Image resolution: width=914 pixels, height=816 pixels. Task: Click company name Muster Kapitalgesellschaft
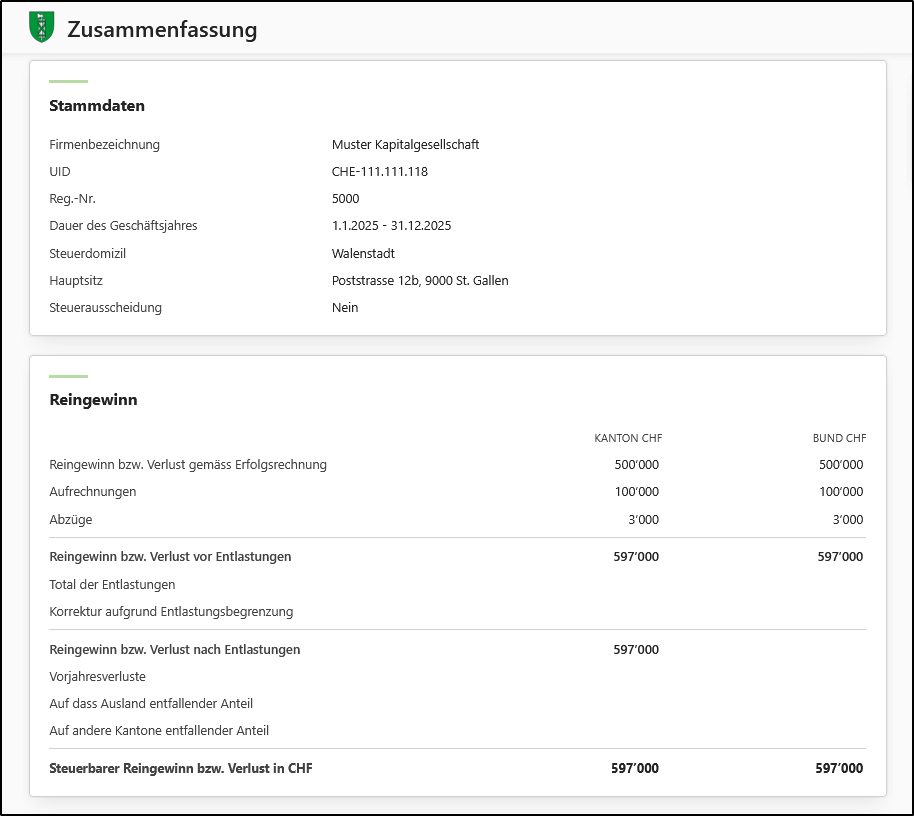[x=405, y=145]
